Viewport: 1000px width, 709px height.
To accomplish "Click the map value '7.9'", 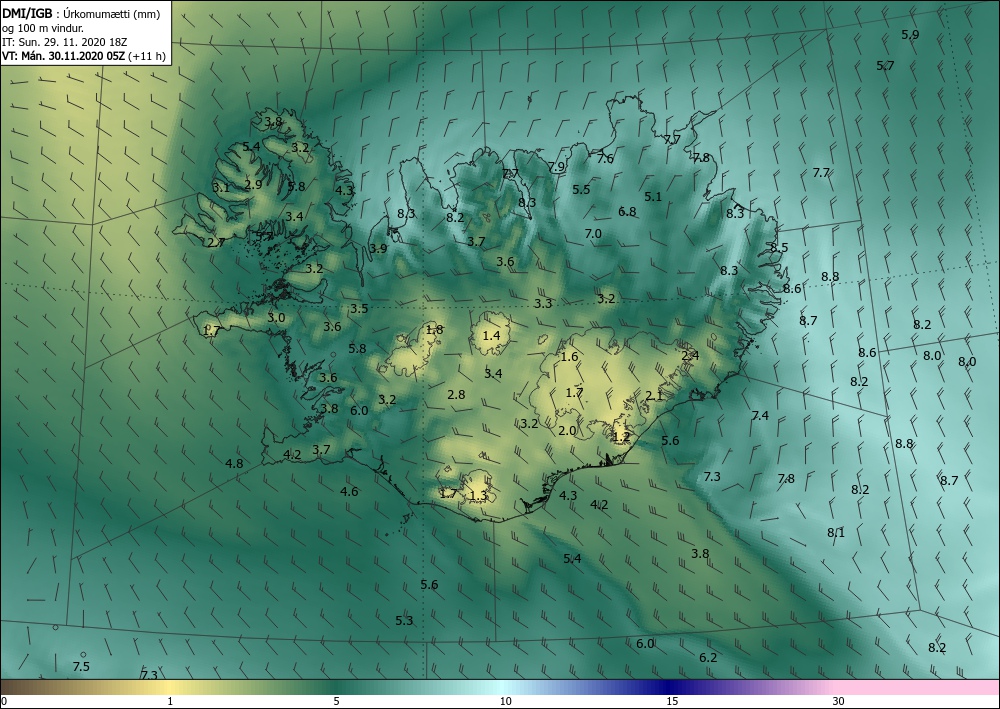I will 556,167.
